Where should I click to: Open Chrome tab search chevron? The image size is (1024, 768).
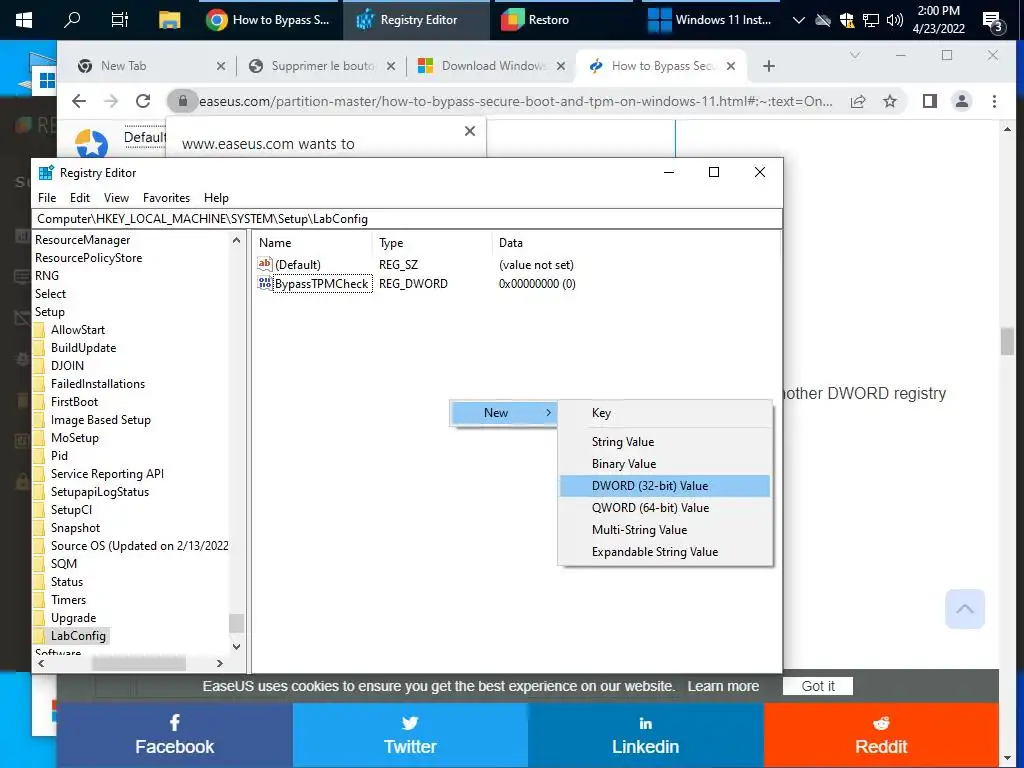point(855,56)
